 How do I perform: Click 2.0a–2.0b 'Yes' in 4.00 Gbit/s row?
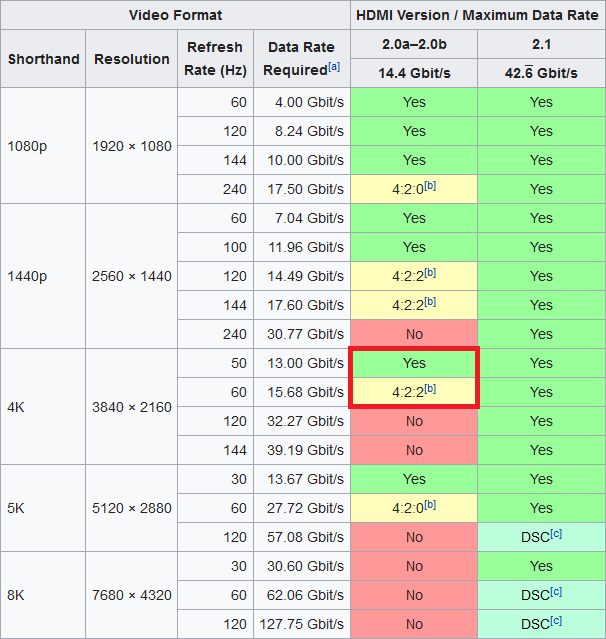[414, 102]
